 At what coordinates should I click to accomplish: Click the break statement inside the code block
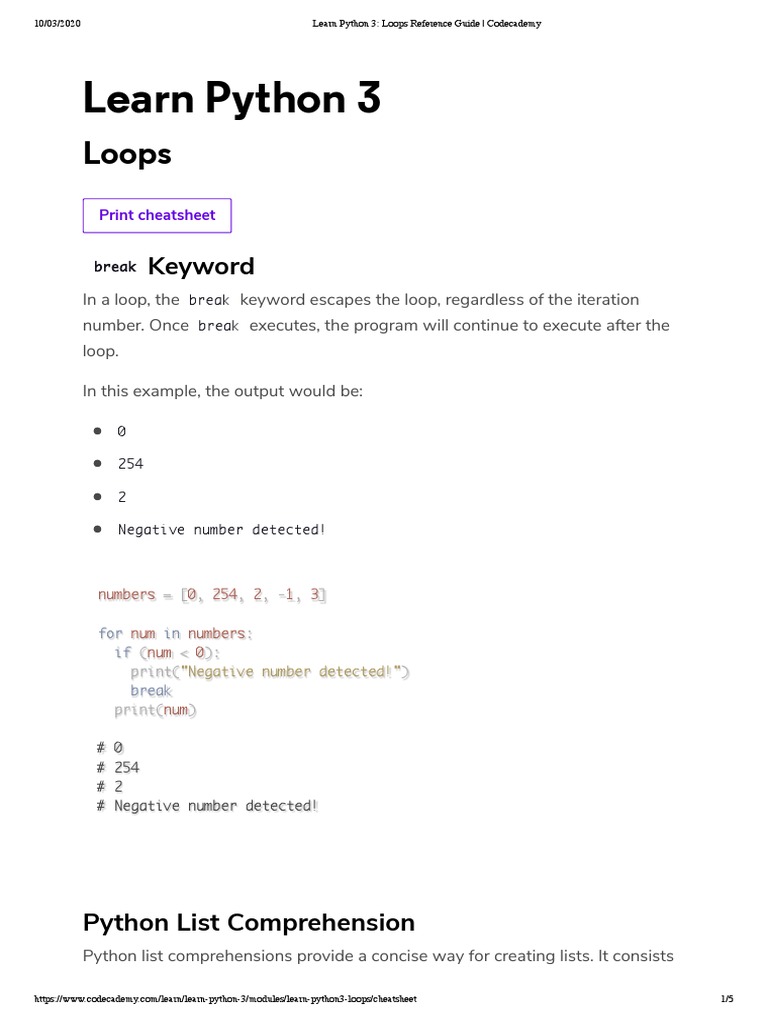point(151,691)
